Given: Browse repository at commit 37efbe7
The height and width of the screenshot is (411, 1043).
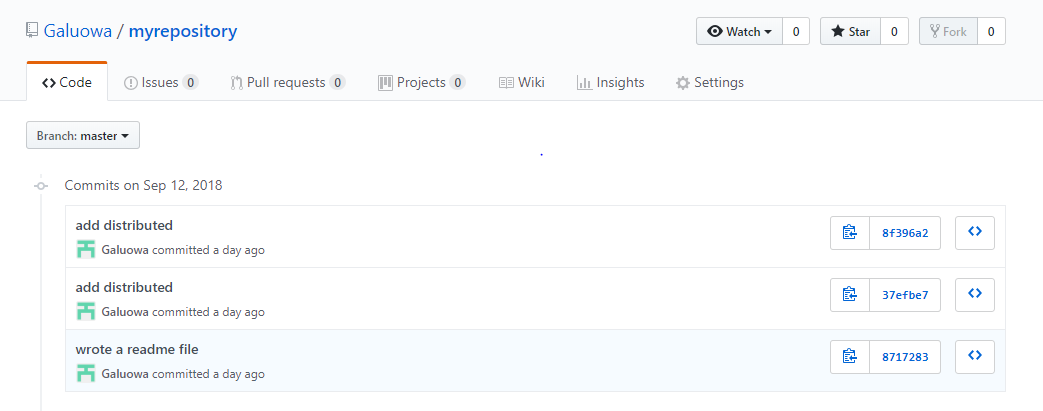Looking at the screenshot, I should pos(974,295).
